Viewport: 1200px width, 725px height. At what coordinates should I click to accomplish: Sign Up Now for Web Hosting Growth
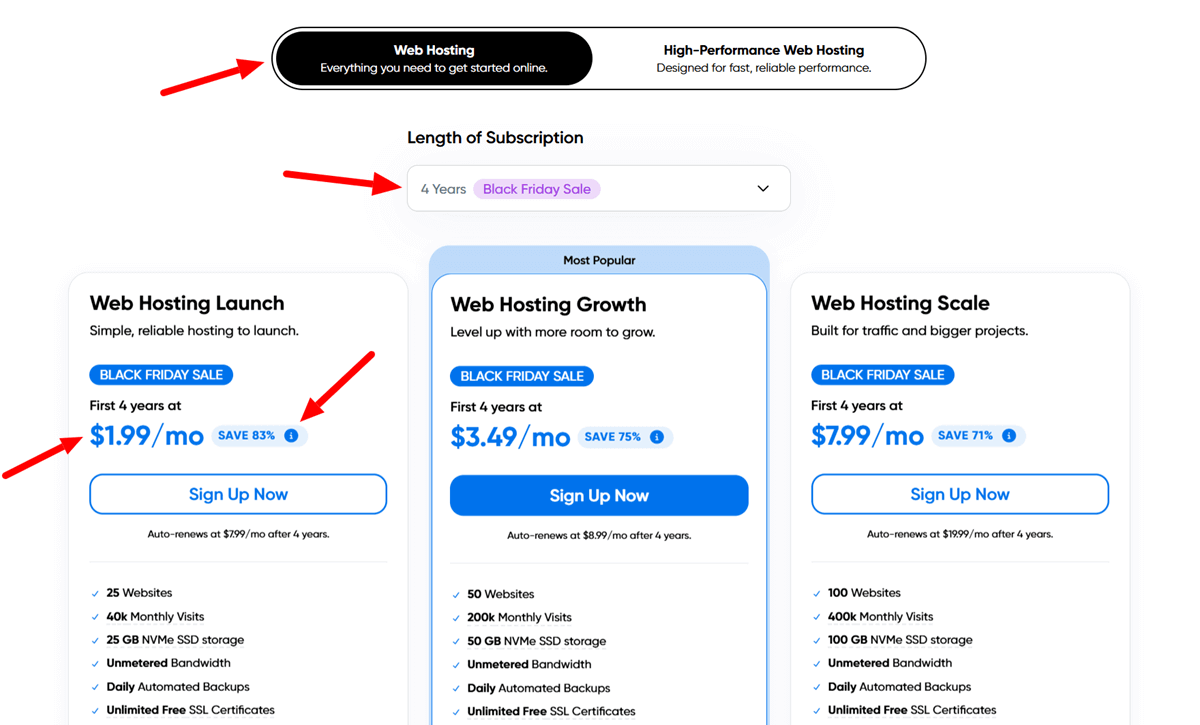coord(599,495)
